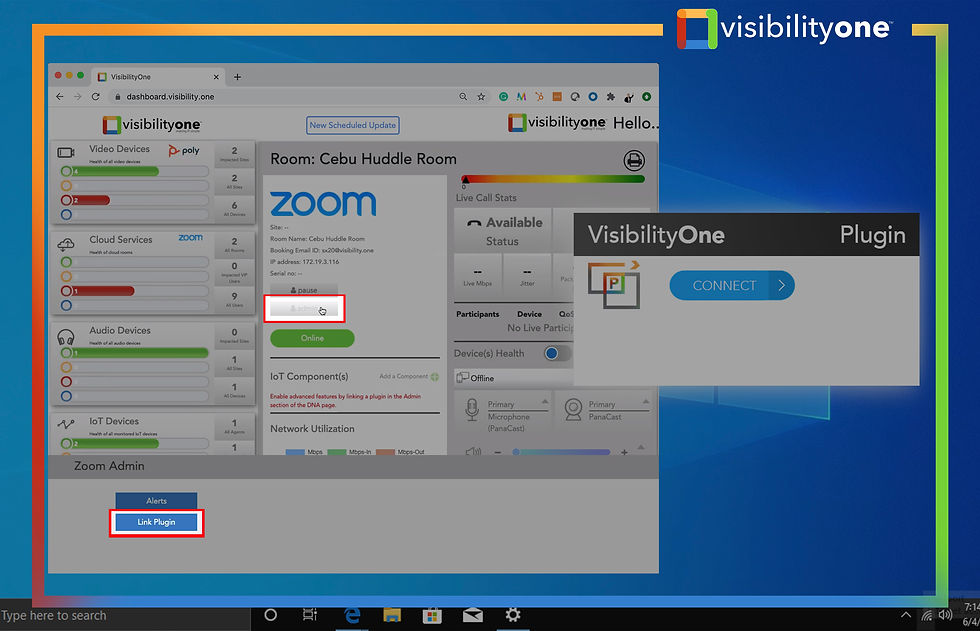This screenshot has height=631, width=980.
Task: Click the green Online status button
Action: [312, 338]
